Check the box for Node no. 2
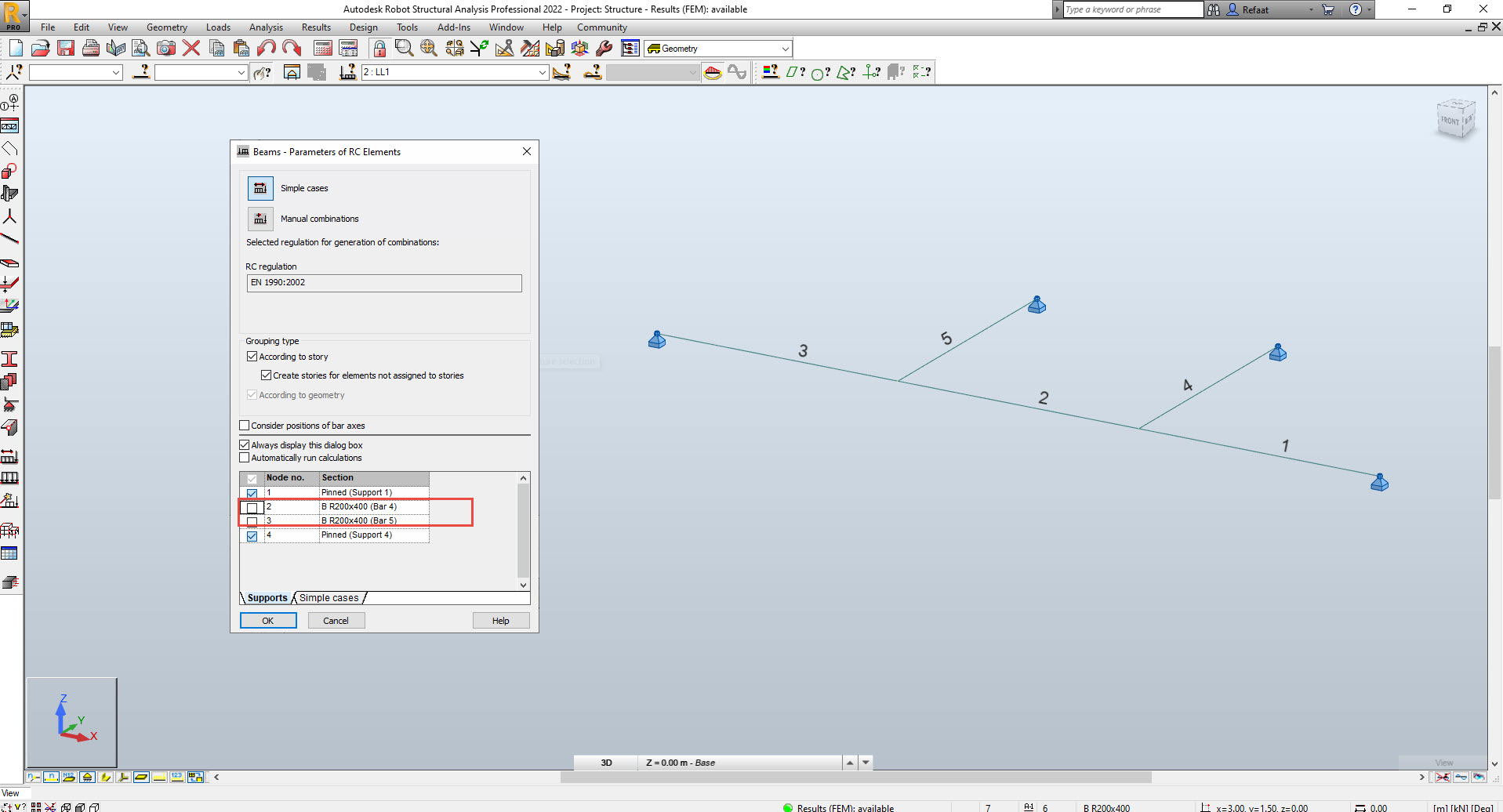The image size is (1503, 812). (252, 507)
